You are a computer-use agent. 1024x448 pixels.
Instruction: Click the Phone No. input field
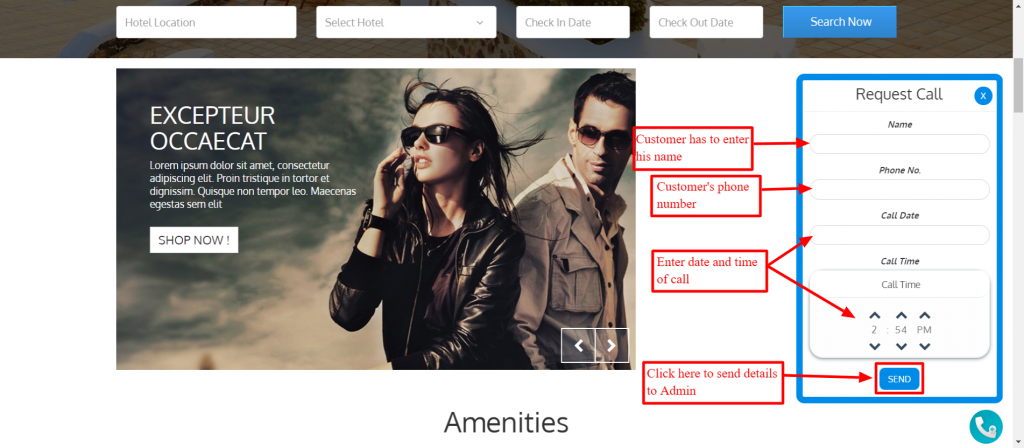(899, 189)
